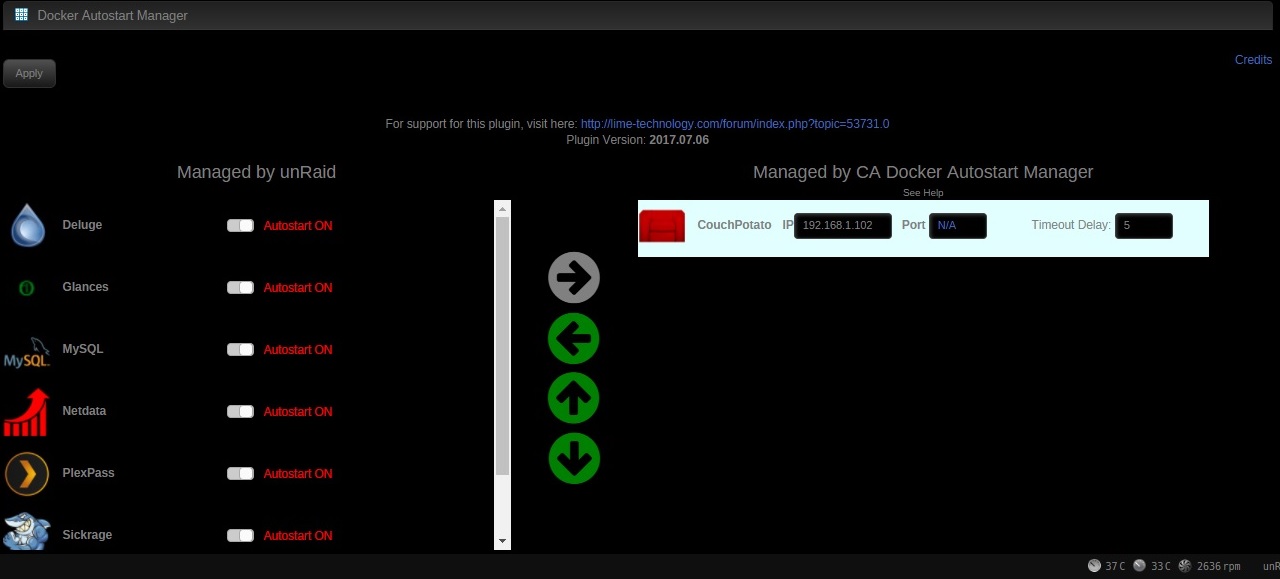Toggle Deluge autostart switch
Image resolution: width=1280 pixels, height=579 pixels.
(240, 226)
